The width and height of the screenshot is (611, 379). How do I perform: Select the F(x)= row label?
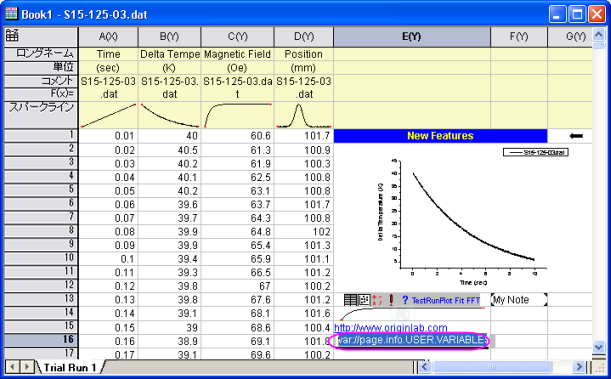(41, 94)
